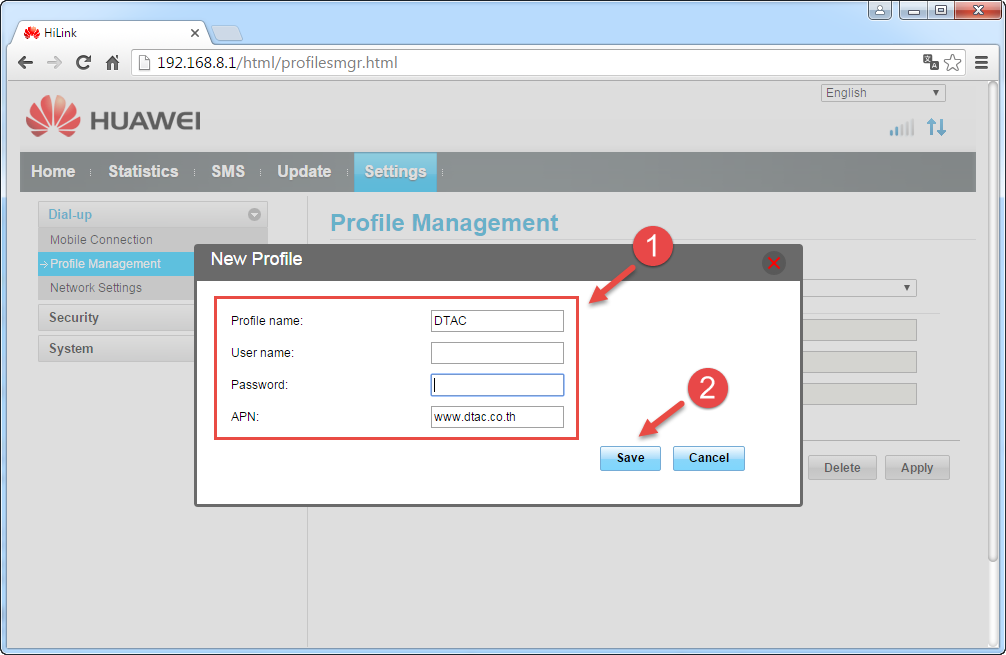Click the Chrome user profile icon
This screenshot has height=655, width=1006.
[x=880, y=10]
